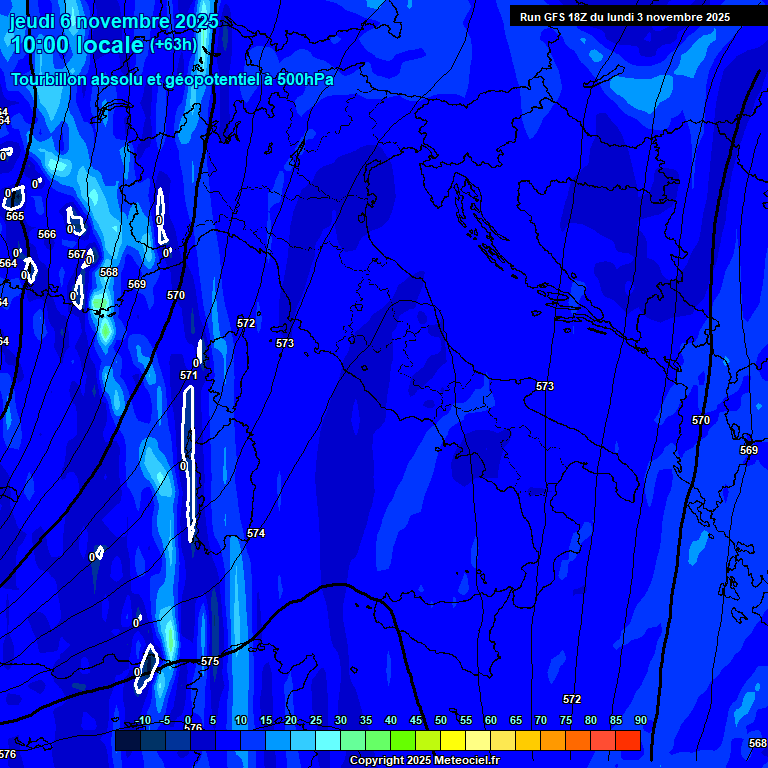The width and height of the screenshot is (768, 768).
Task: Click the 10:00 locale time text
Action: tap(76, 45)
